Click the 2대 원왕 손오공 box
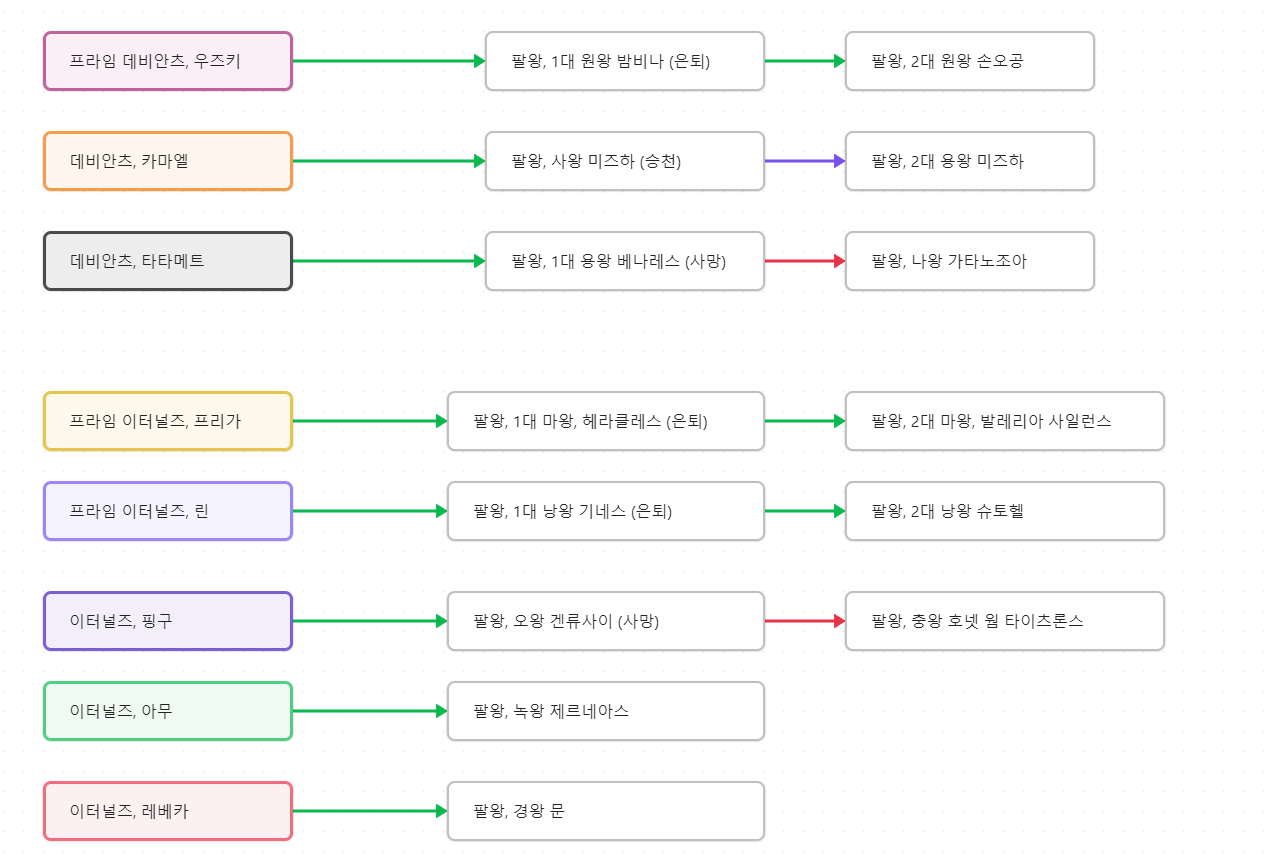This screenshot has height=858, width=1267. pyautogui.click(x=970, y=61)
